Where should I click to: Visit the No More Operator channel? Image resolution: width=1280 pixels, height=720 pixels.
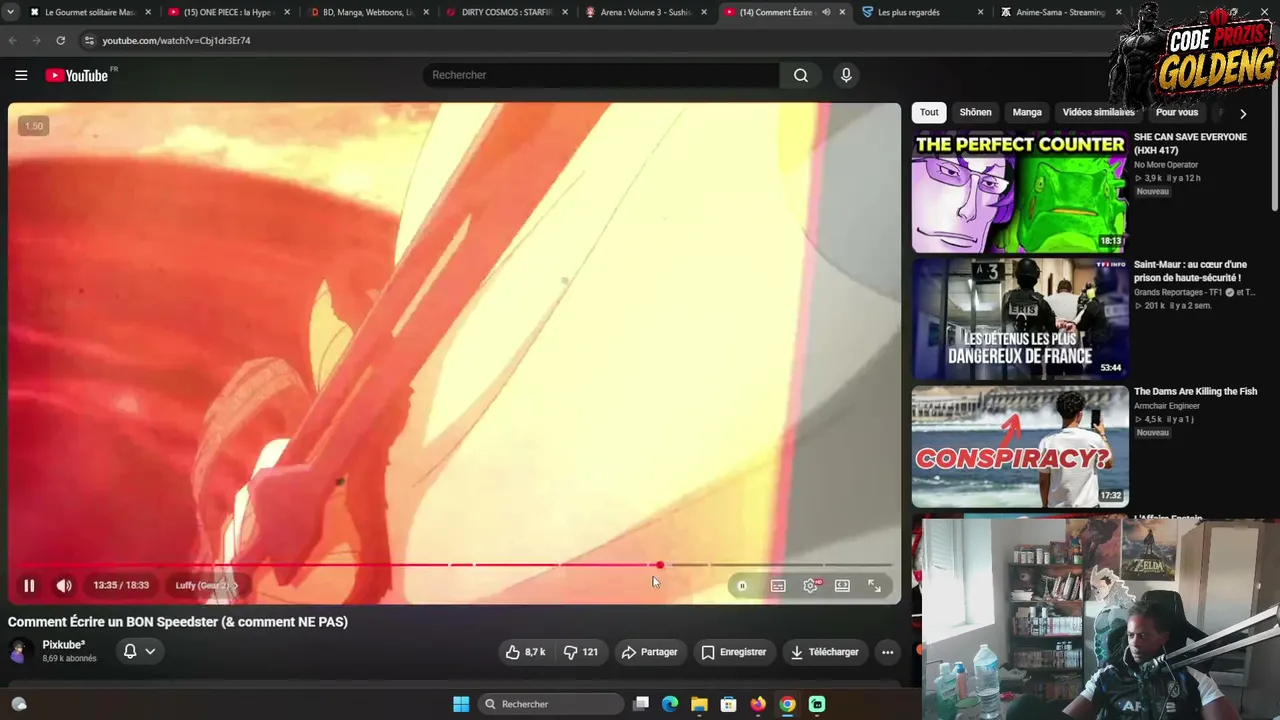[x=1166, y=165]
